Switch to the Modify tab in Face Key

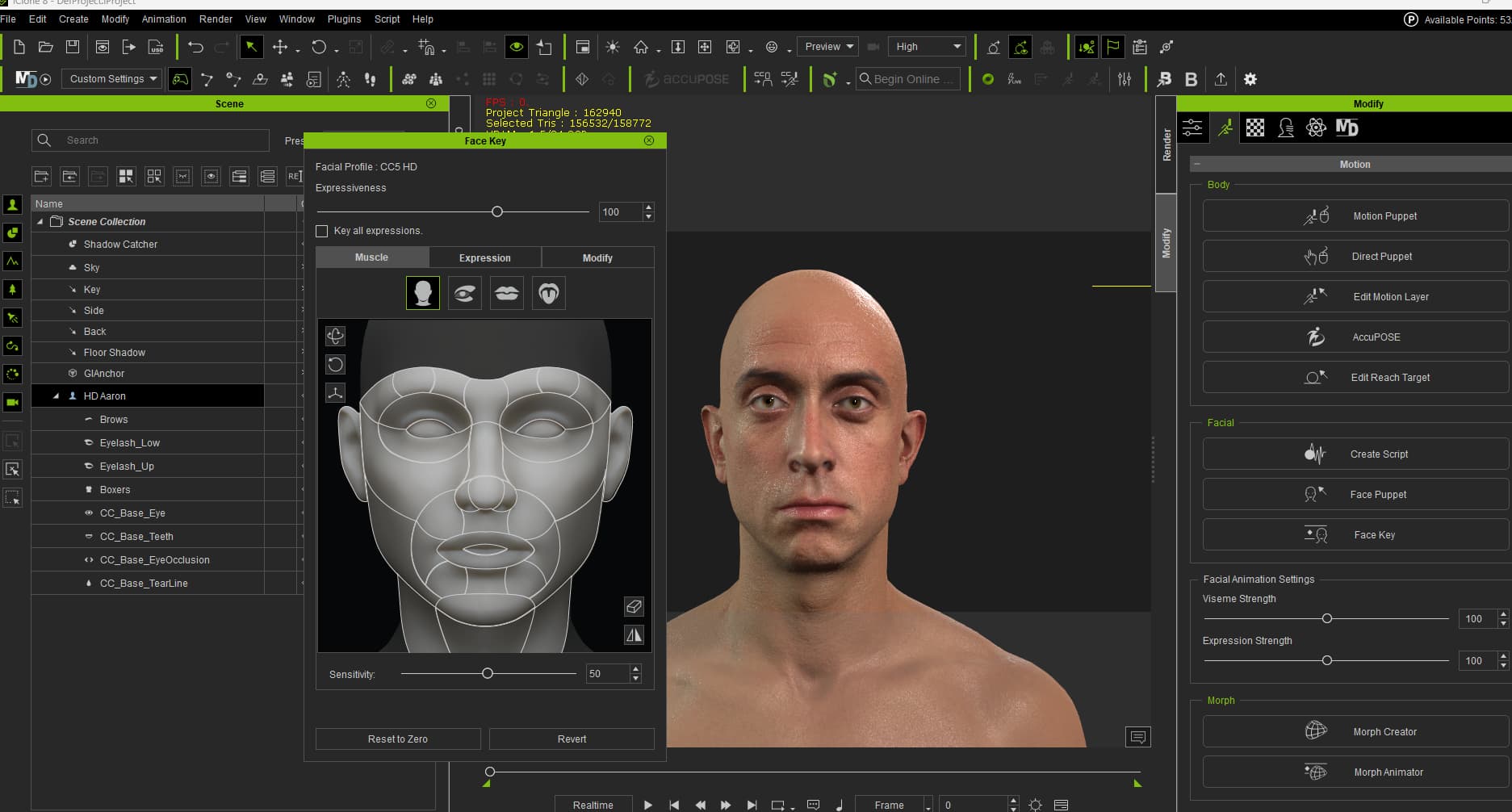tap(597, 257)
